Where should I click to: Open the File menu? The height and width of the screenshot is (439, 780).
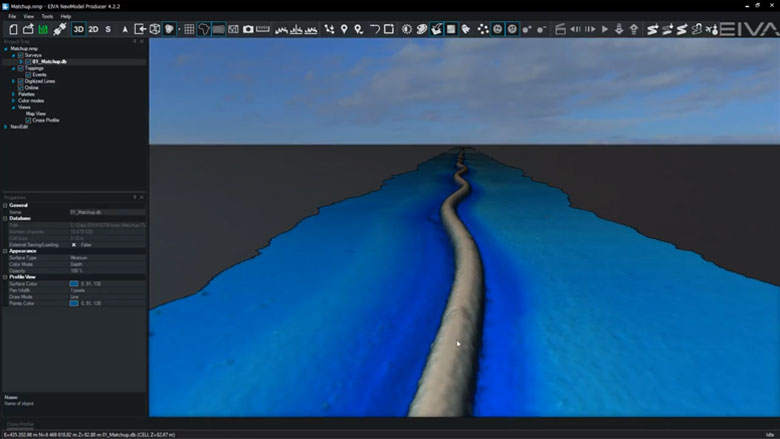[12, 17]
